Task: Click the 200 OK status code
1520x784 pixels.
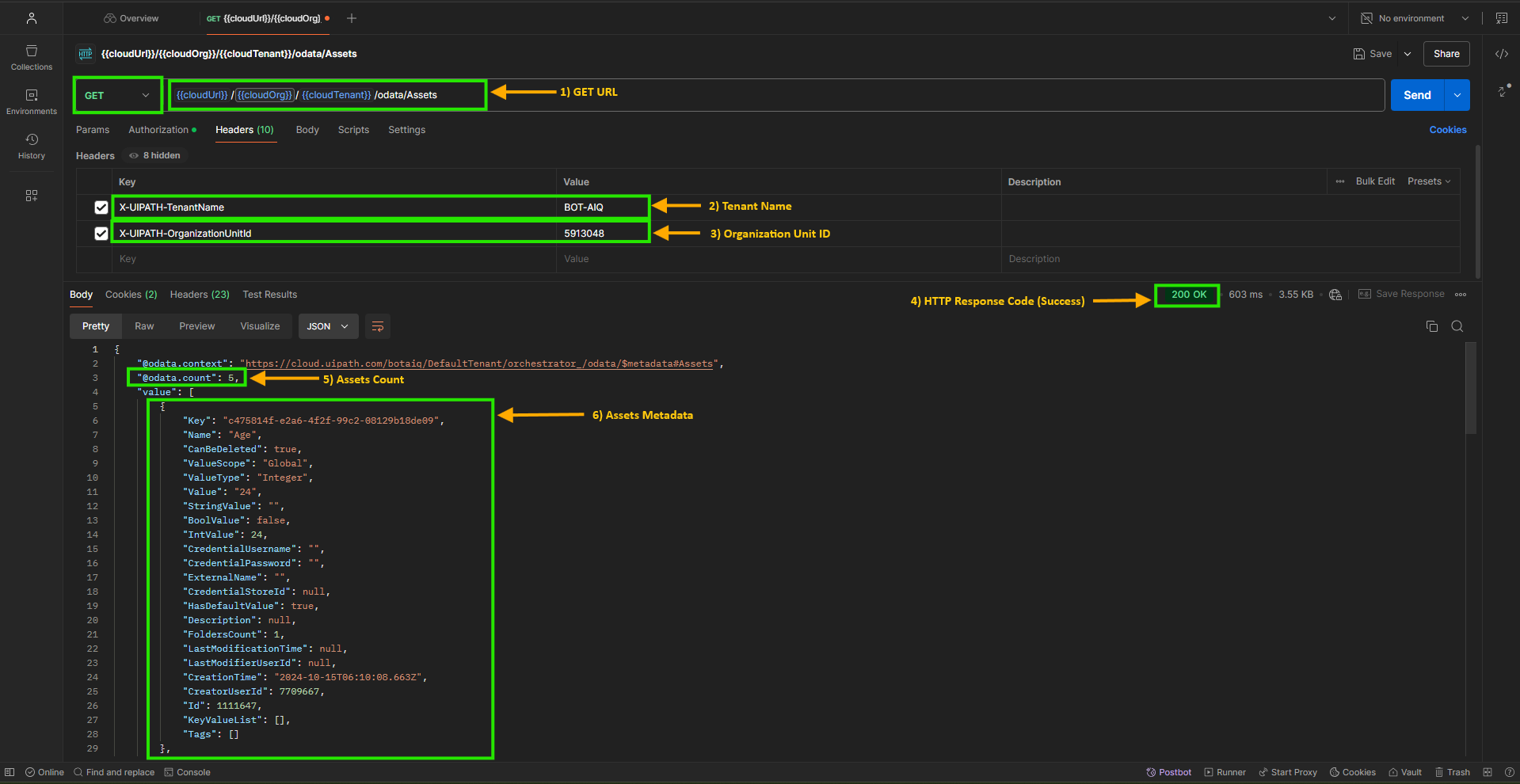Action: point(1189,295)
